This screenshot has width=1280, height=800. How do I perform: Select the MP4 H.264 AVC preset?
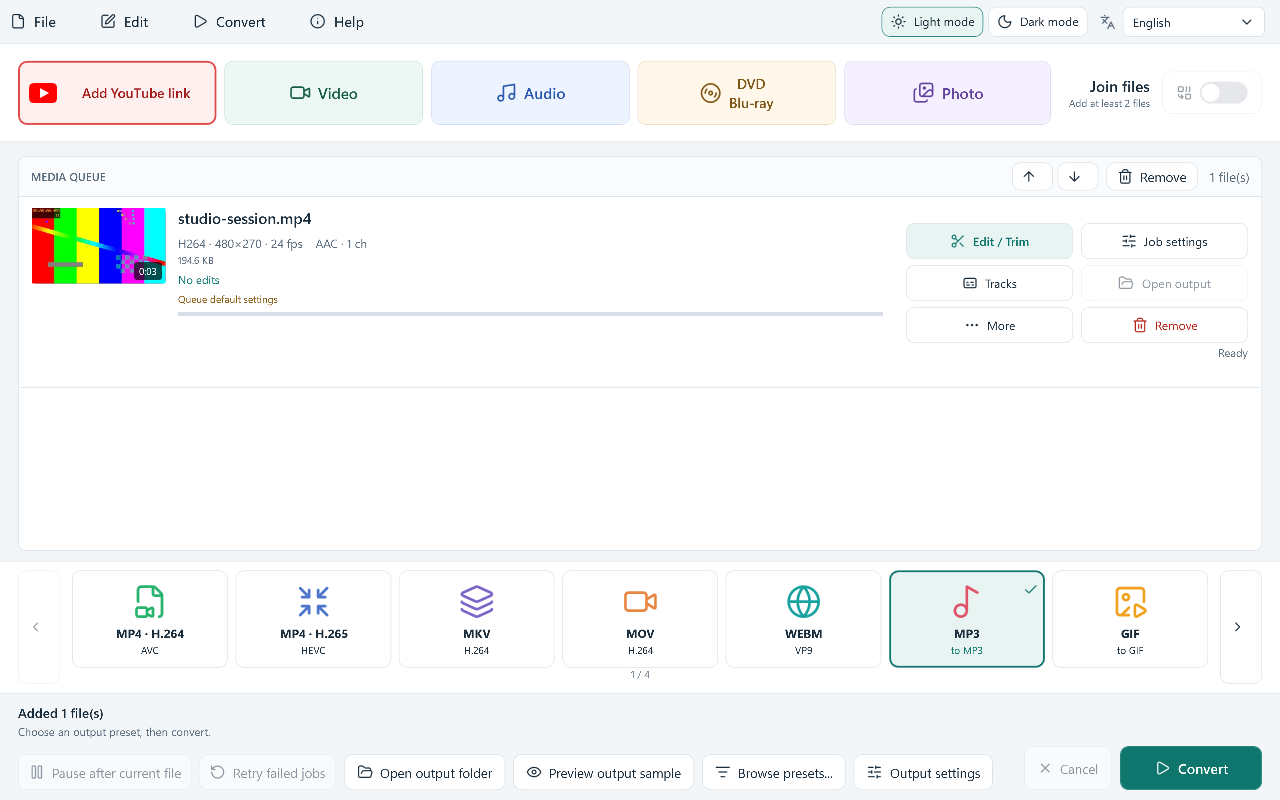coord(150,619)
